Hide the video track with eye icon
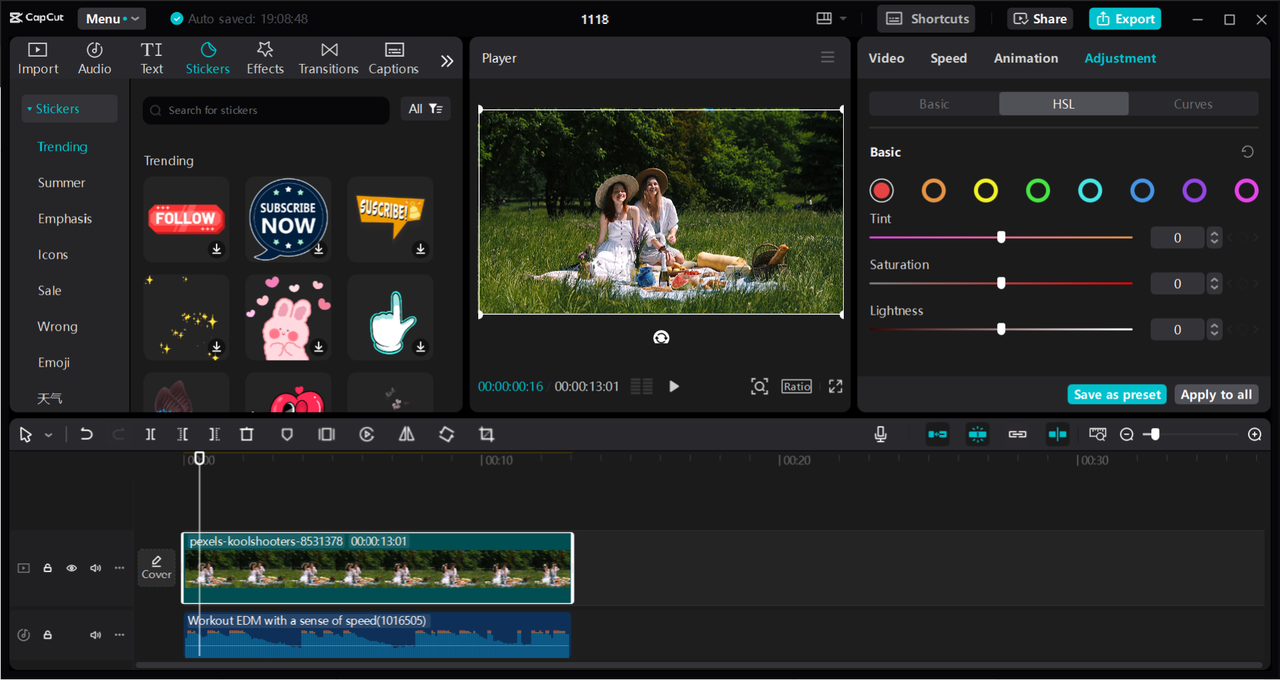This screenshot has width=1280, height=680. [72, 568]
